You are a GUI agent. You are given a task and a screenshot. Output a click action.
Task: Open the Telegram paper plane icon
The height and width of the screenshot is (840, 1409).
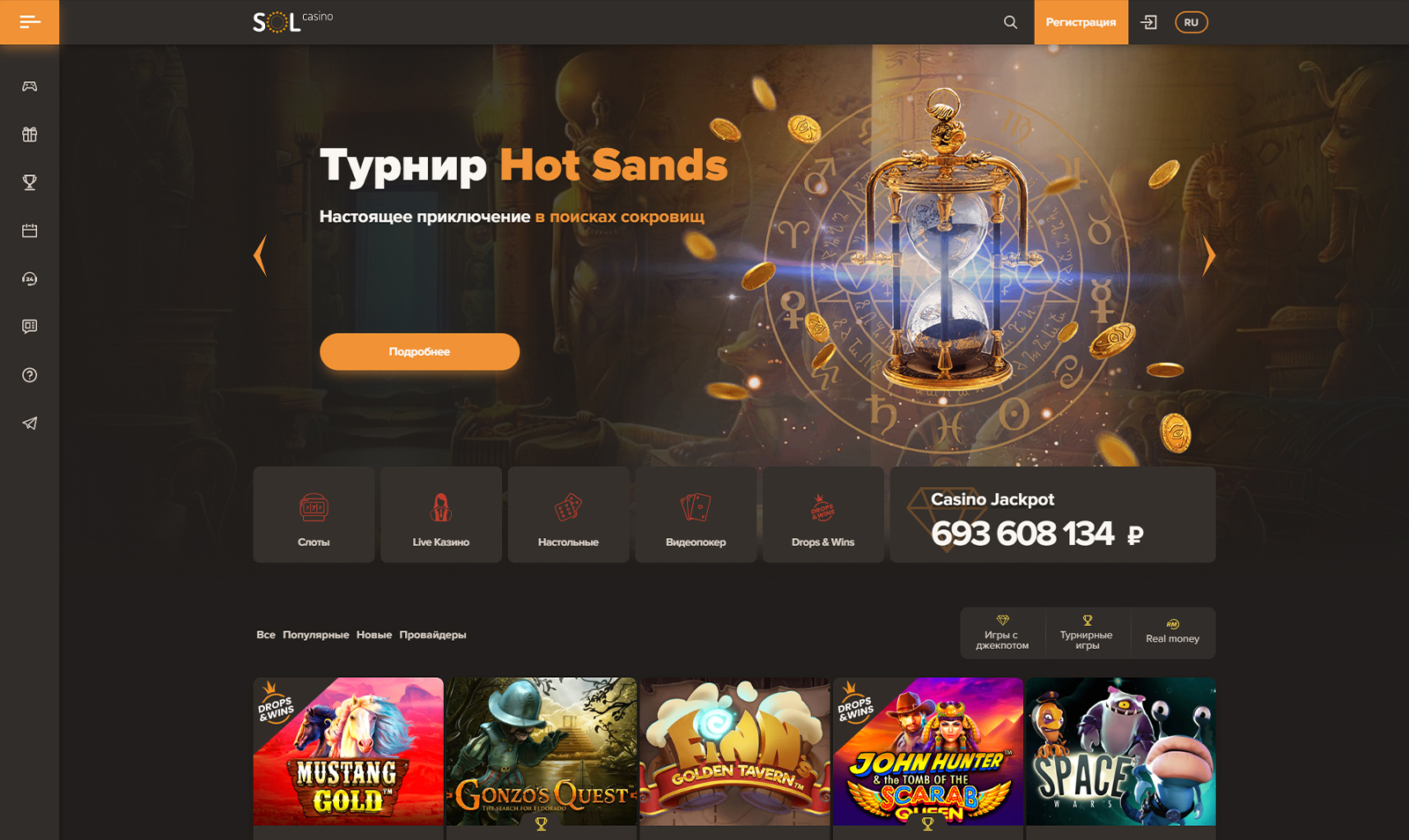(x=29, y=424)
